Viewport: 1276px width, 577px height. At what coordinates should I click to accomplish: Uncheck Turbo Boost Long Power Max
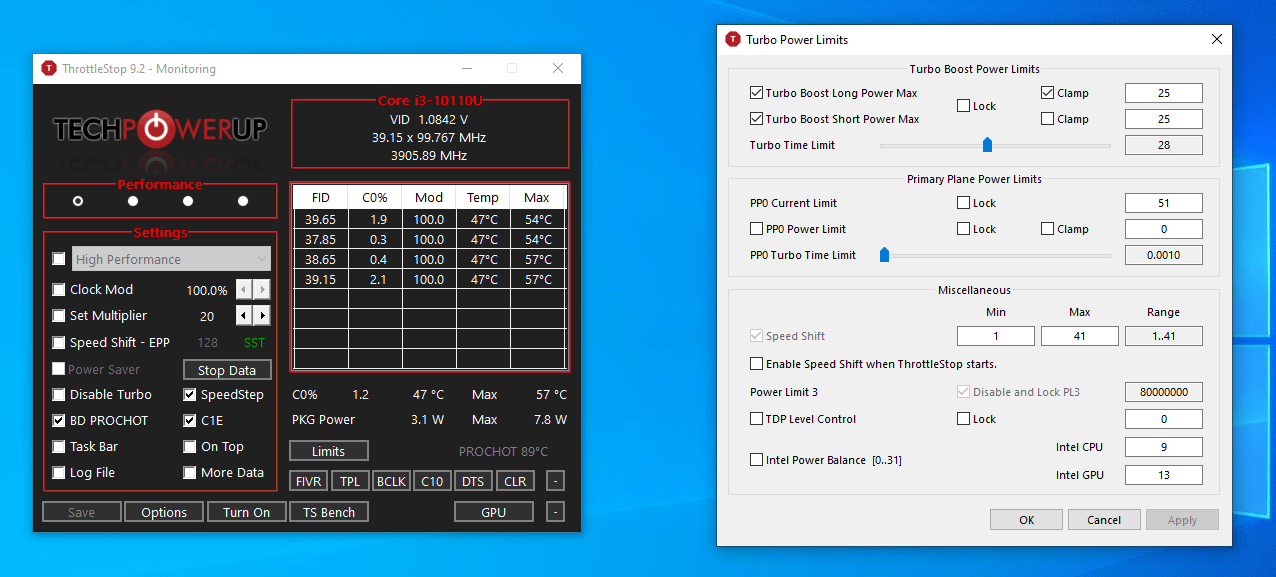point(757,93)
